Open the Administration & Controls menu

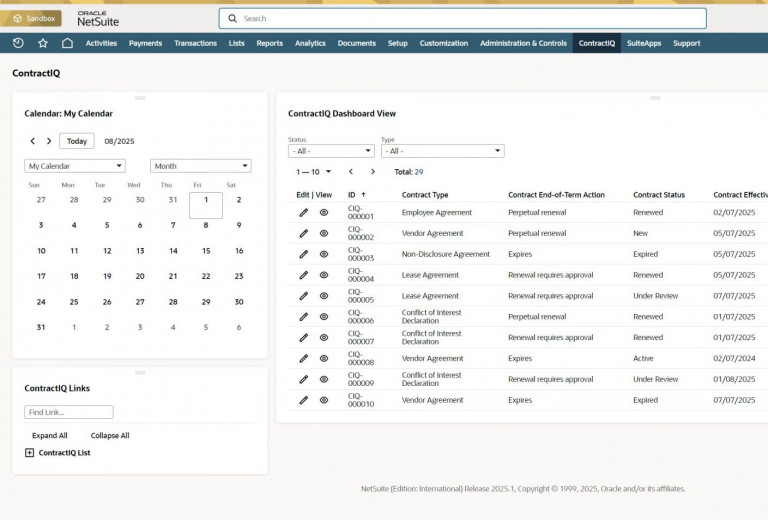pyautogui.click(x=523, y=43)
